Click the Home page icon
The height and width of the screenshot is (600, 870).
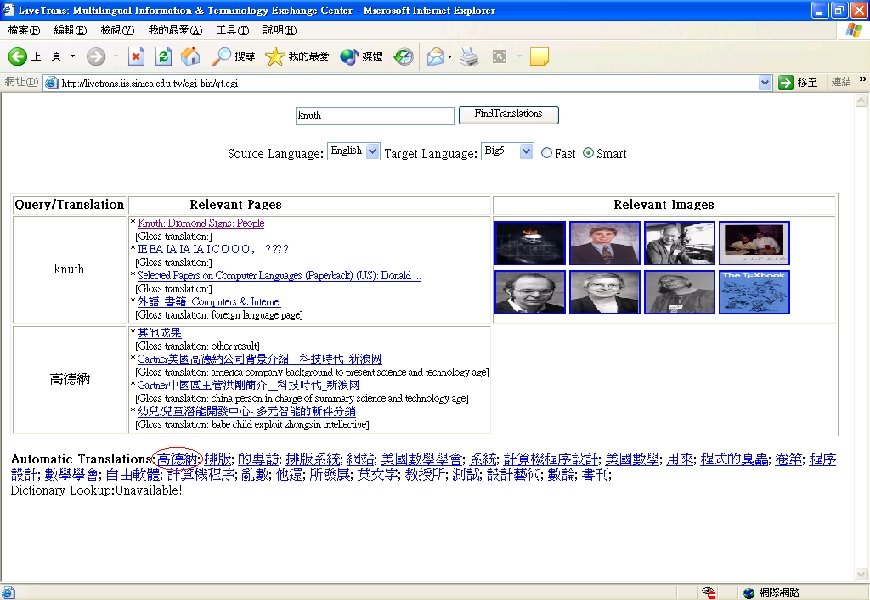point(190,56)
